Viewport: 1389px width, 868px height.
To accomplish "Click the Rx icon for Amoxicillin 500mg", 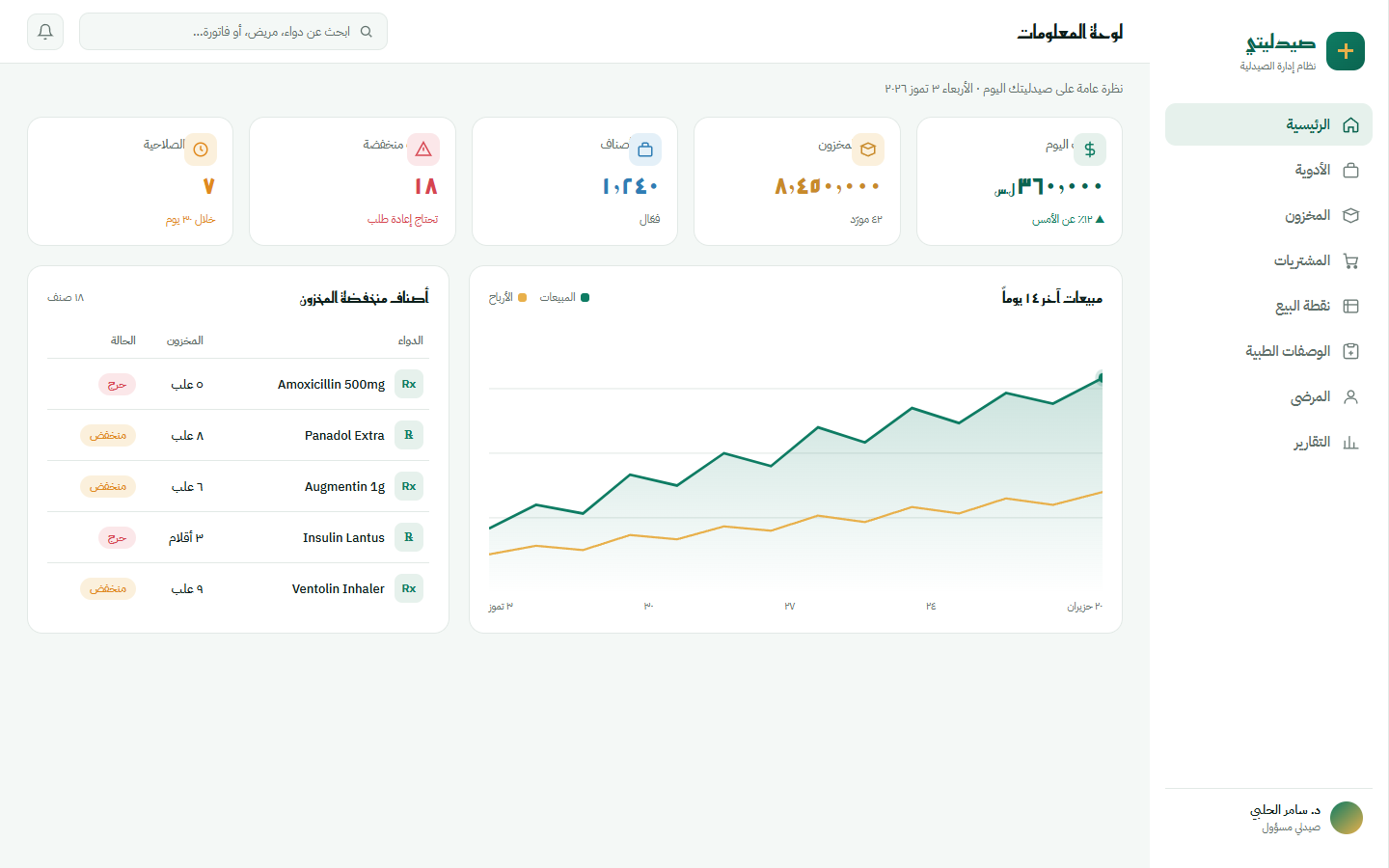I will 409,384.
